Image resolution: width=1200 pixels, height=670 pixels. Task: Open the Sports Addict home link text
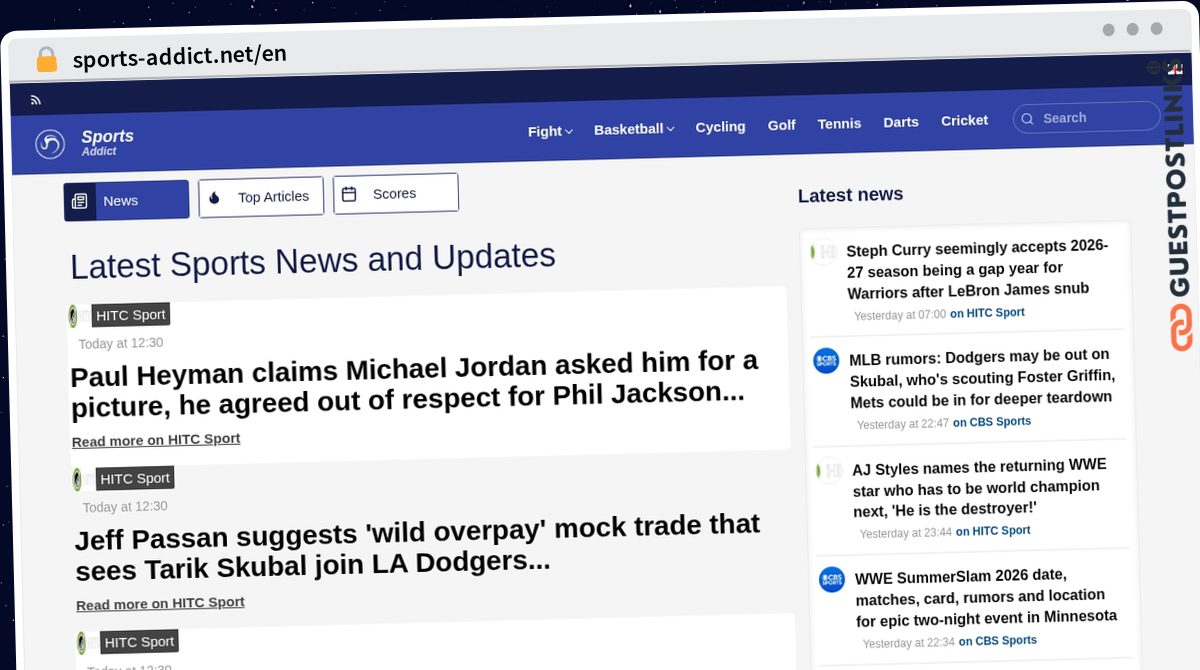107,142
